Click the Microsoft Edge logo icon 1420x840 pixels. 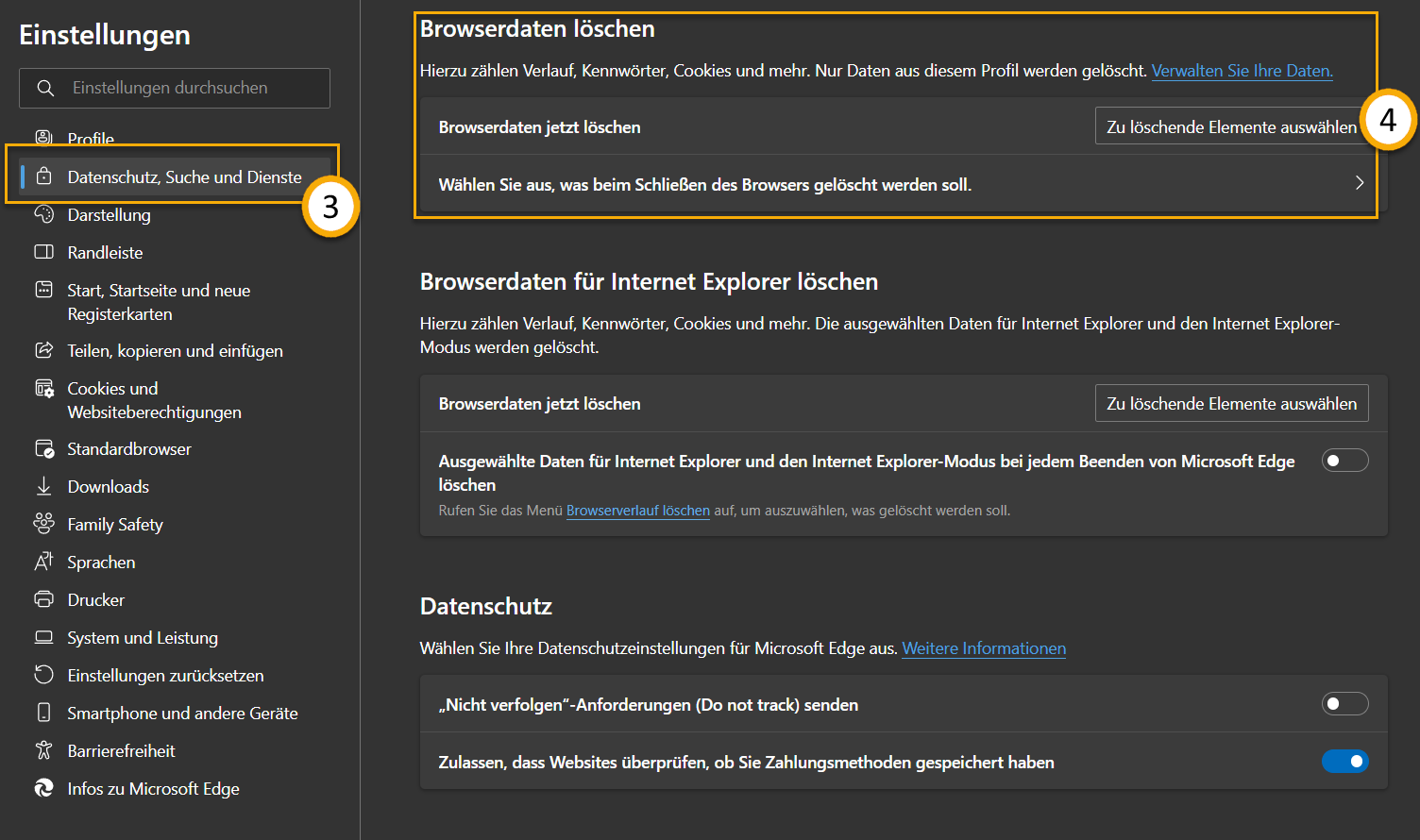(x=43, y=788)
